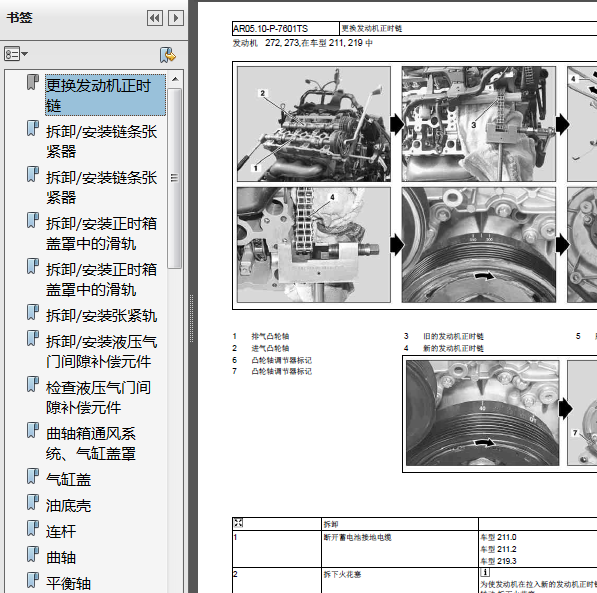Click legend text 旧的发动机正时链
The image size is (597, 593).
click(453, 336)
